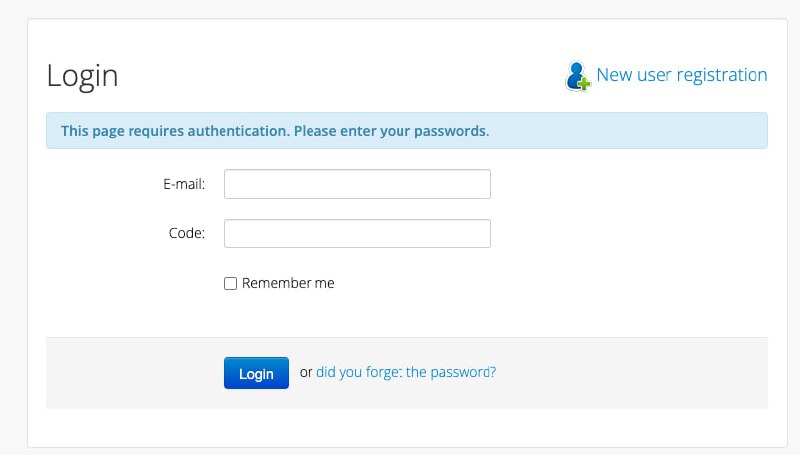Click the new user registration person icon

click(576, 73)
